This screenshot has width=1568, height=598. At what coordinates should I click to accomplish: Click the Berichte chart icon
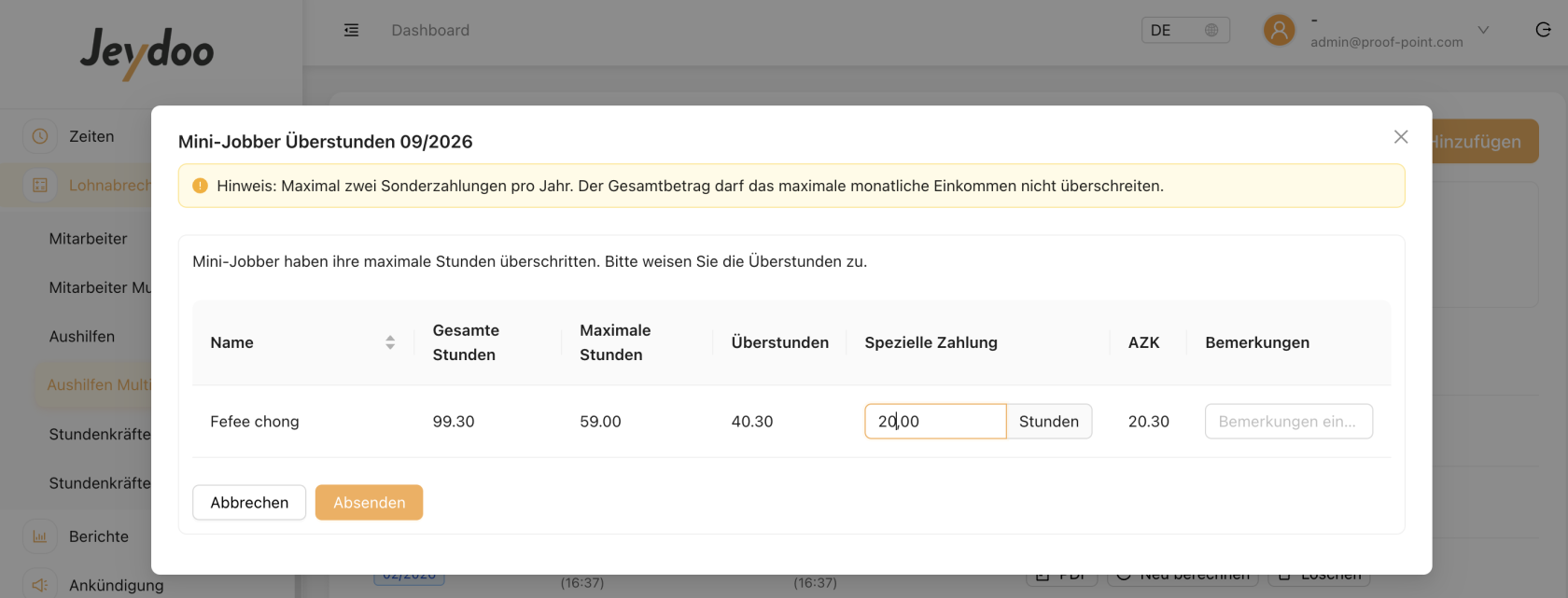40,536
